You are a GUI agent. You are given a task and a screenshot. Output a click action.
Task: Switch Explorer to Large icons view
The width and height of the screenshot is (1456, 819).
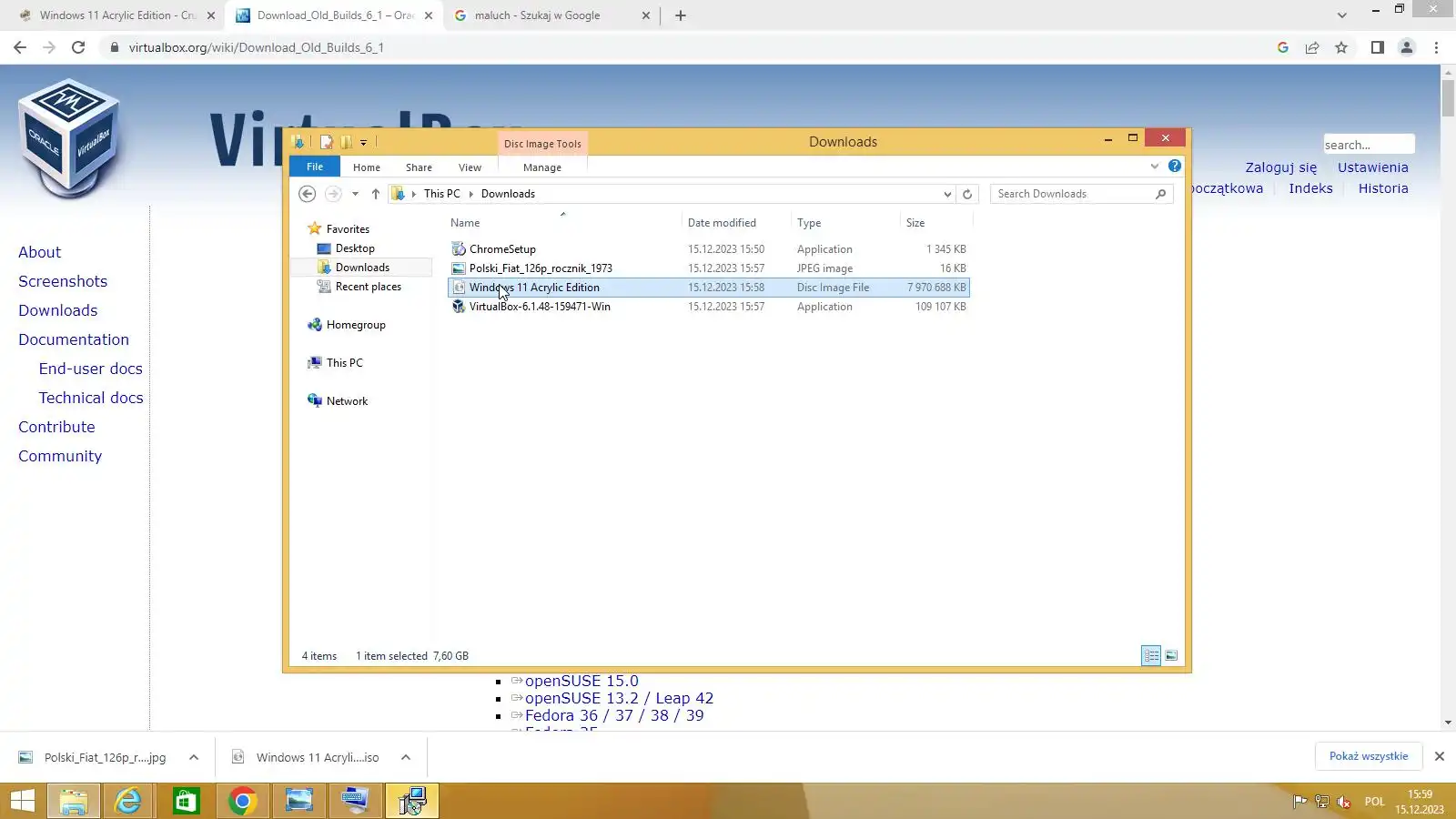click(x=1171, y=655)
